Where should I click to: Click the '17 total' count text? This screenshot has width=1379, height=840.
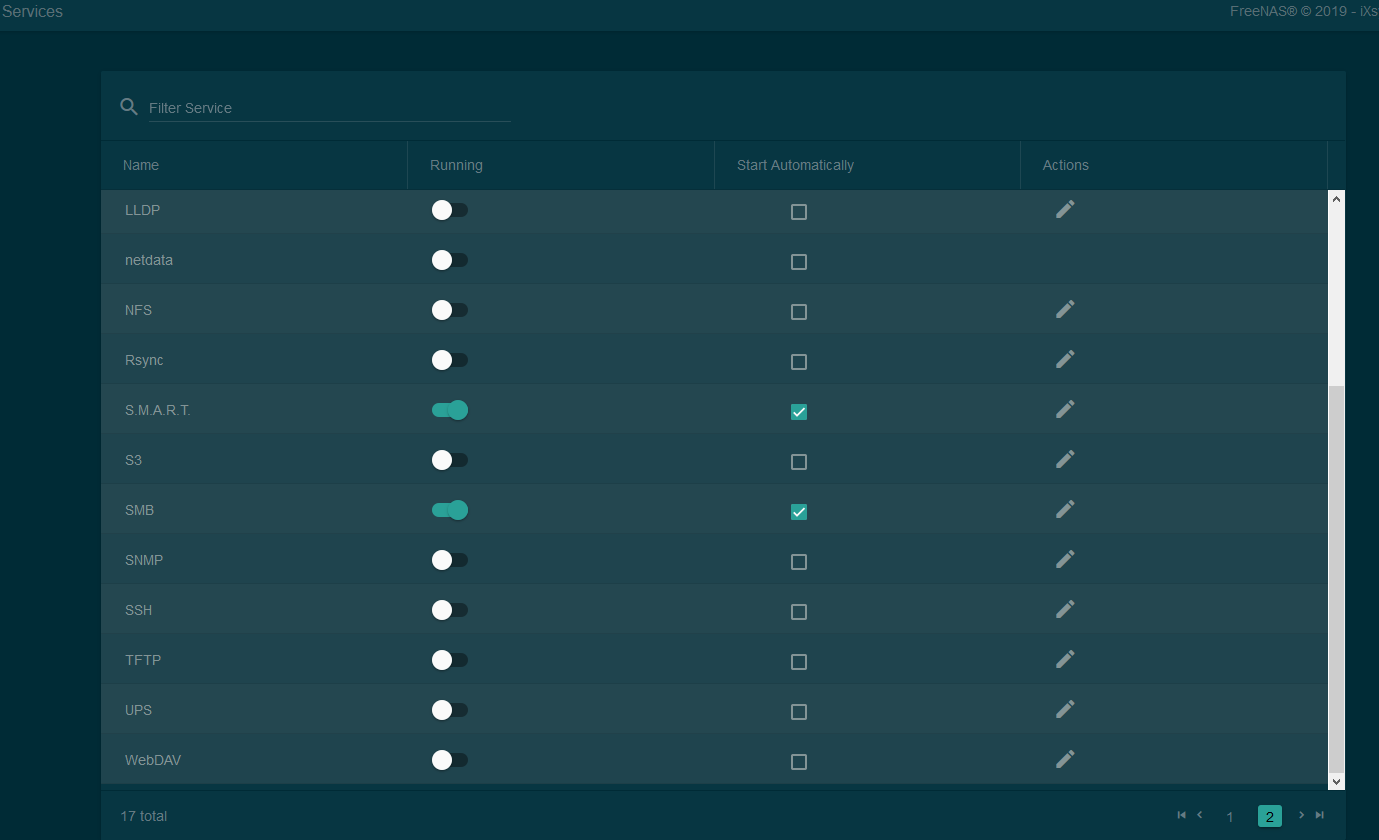(x=144, y=816)
